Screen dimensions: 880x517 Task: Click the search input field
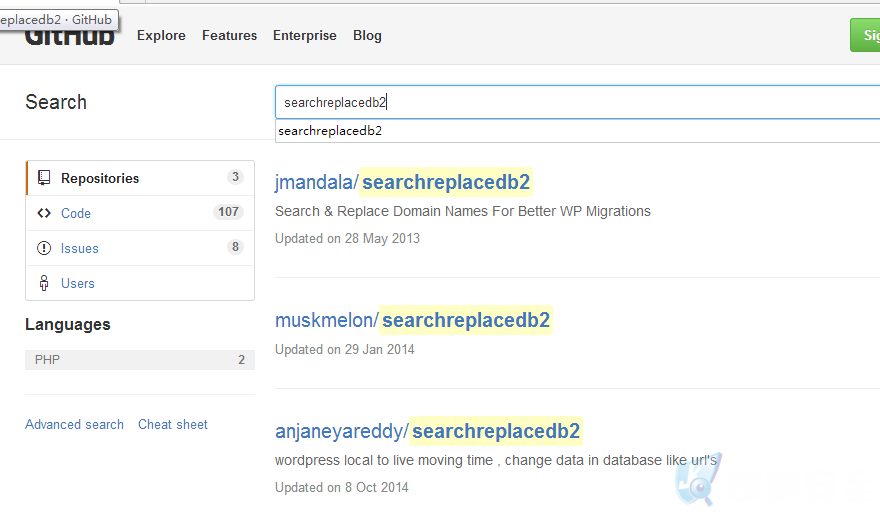[578, 102]
